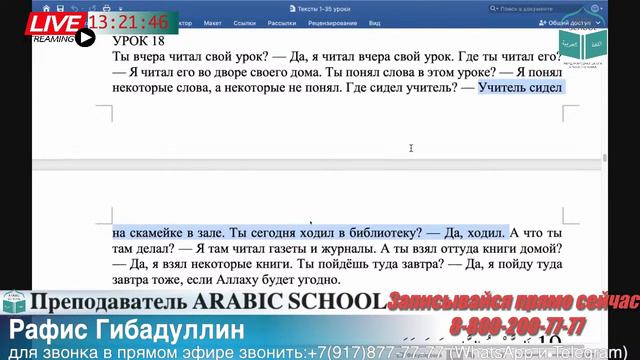Click the Home icon in Word title bar

(x=46, y=8)
